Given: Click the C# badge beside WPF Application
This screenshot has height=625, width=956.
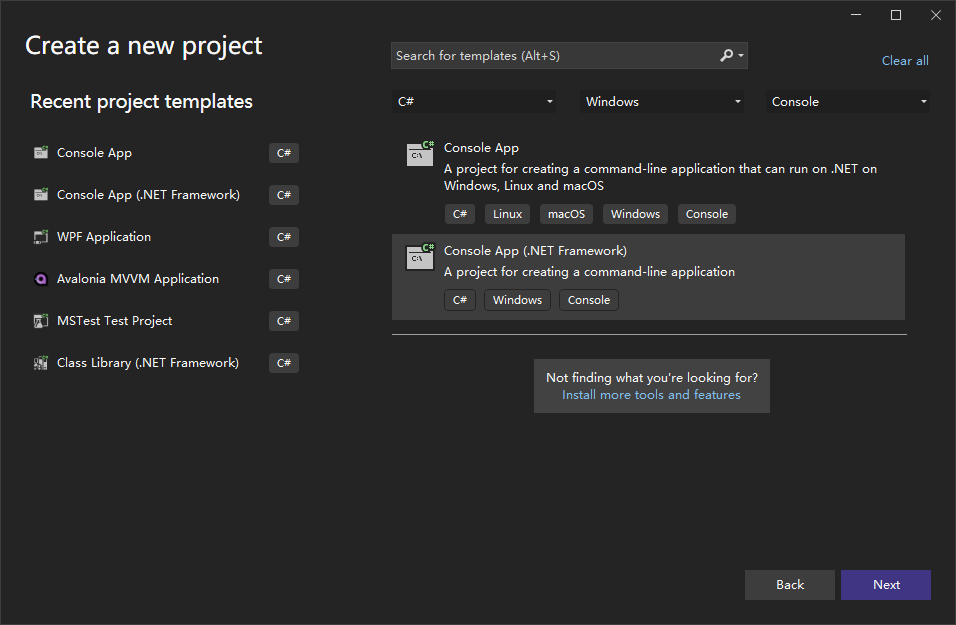Looking at the screenshot, I should (284, 237).
